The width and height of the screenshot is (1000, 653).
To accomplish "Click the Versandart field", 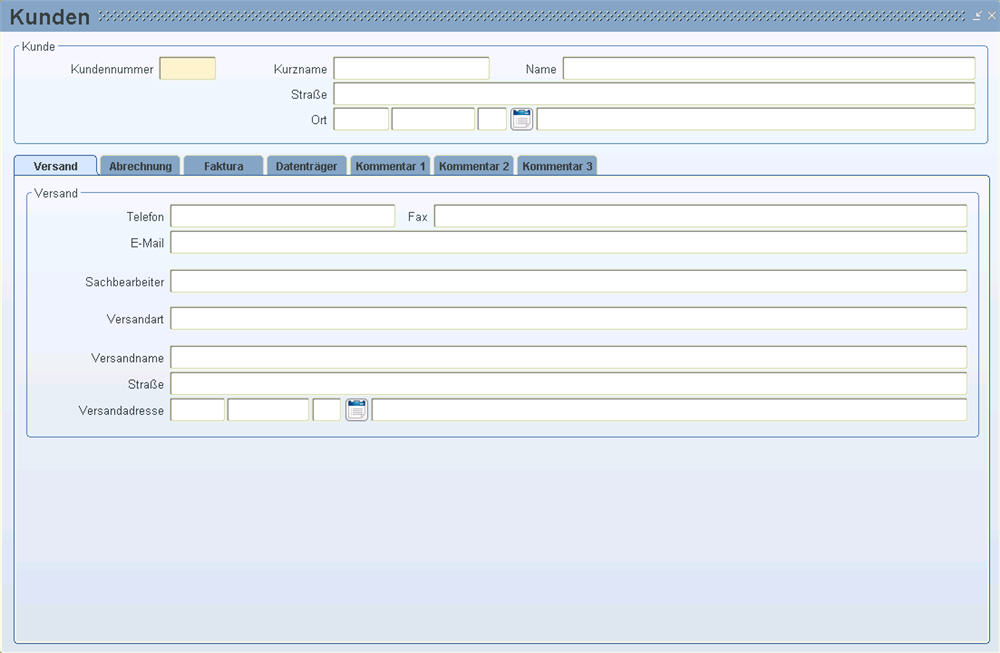I will [x=568, y=319].
